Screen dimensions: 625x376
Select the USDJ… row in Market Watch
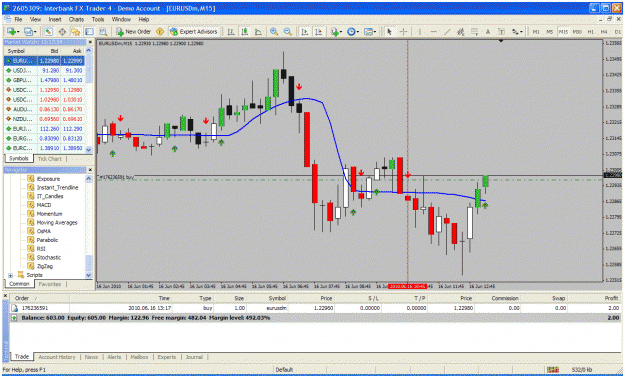pyautogui.click(x=44, y=71)
